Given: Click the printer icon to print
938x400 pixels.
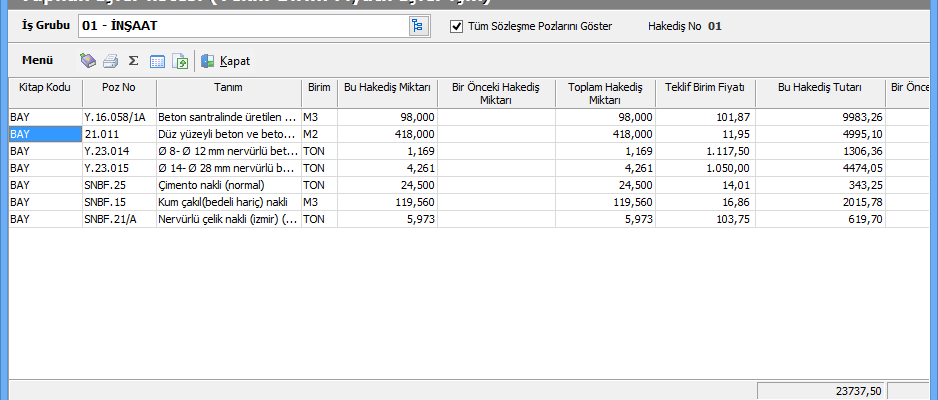Looking at the screenshot, I should pyautogui.click(x=111, y=61).
